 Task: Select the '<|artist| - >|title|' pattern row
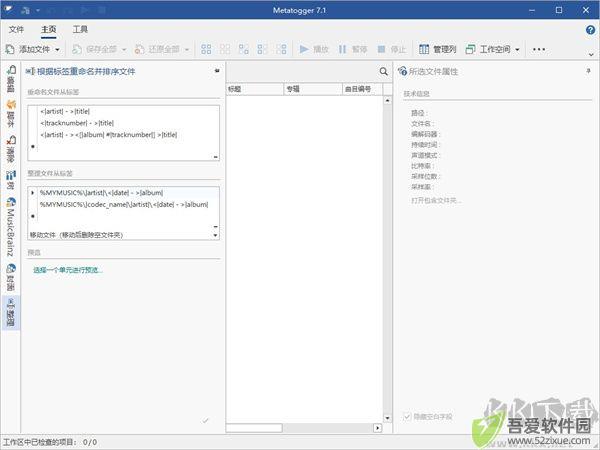pos(129,111)
